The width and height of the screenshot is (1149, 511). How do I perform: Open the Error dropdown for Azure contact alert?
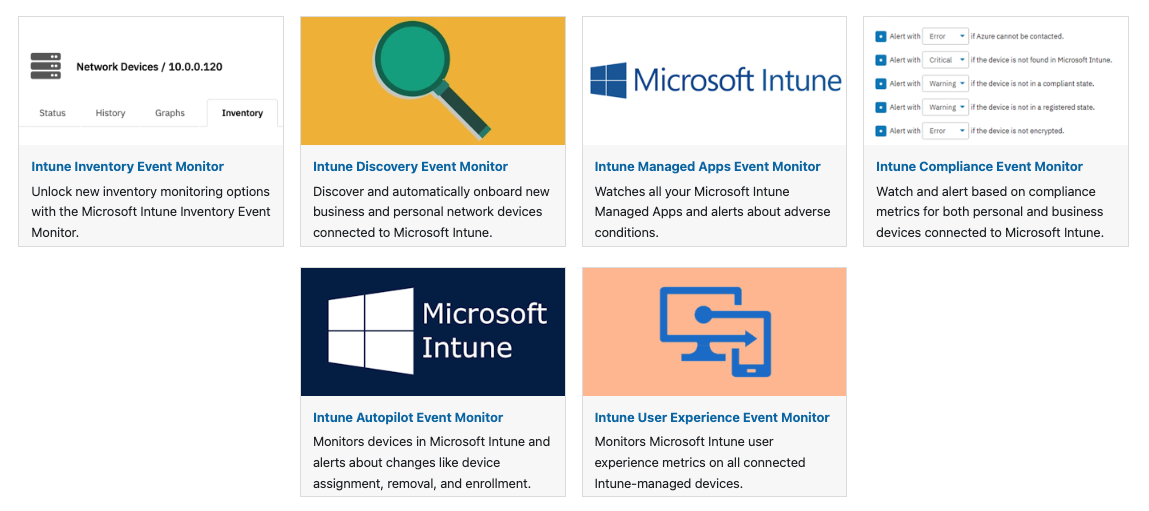(x=945, y=36)
